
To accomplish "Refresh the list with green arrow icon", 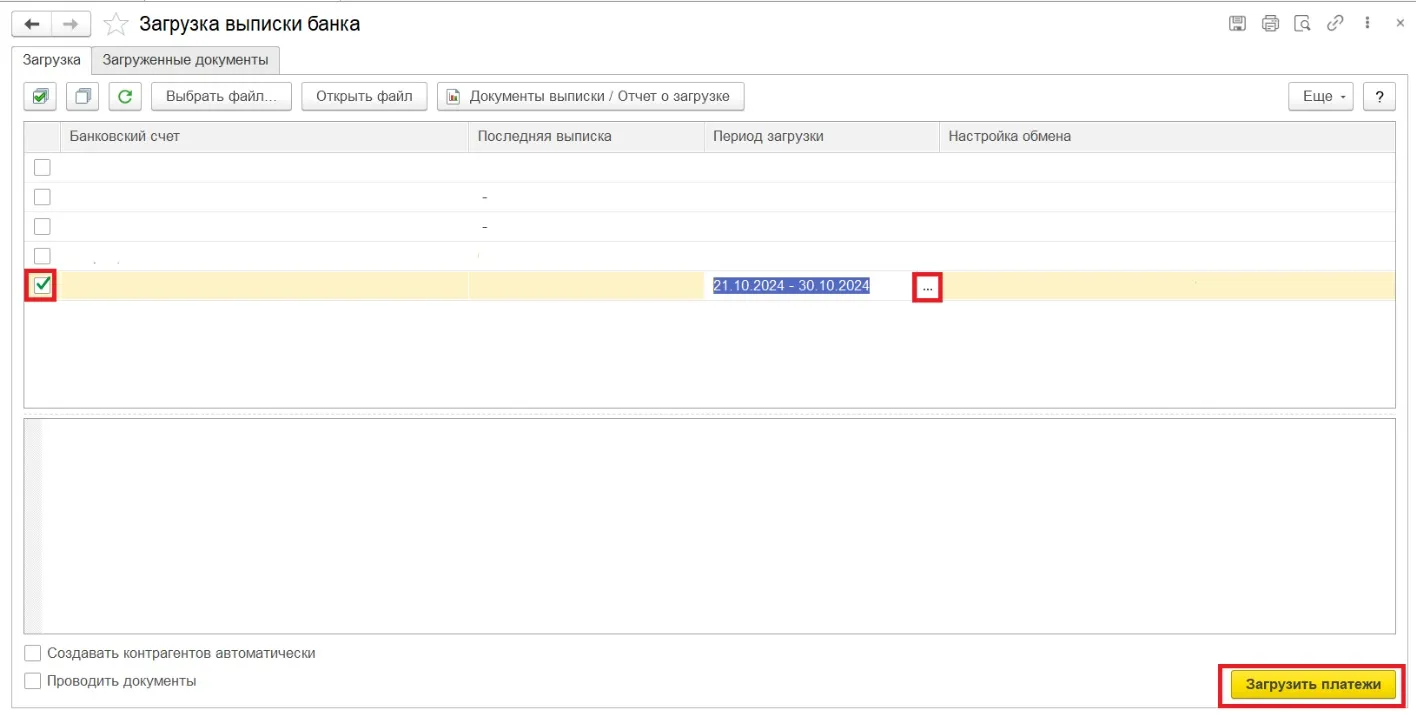I will [x=125, y=97].
